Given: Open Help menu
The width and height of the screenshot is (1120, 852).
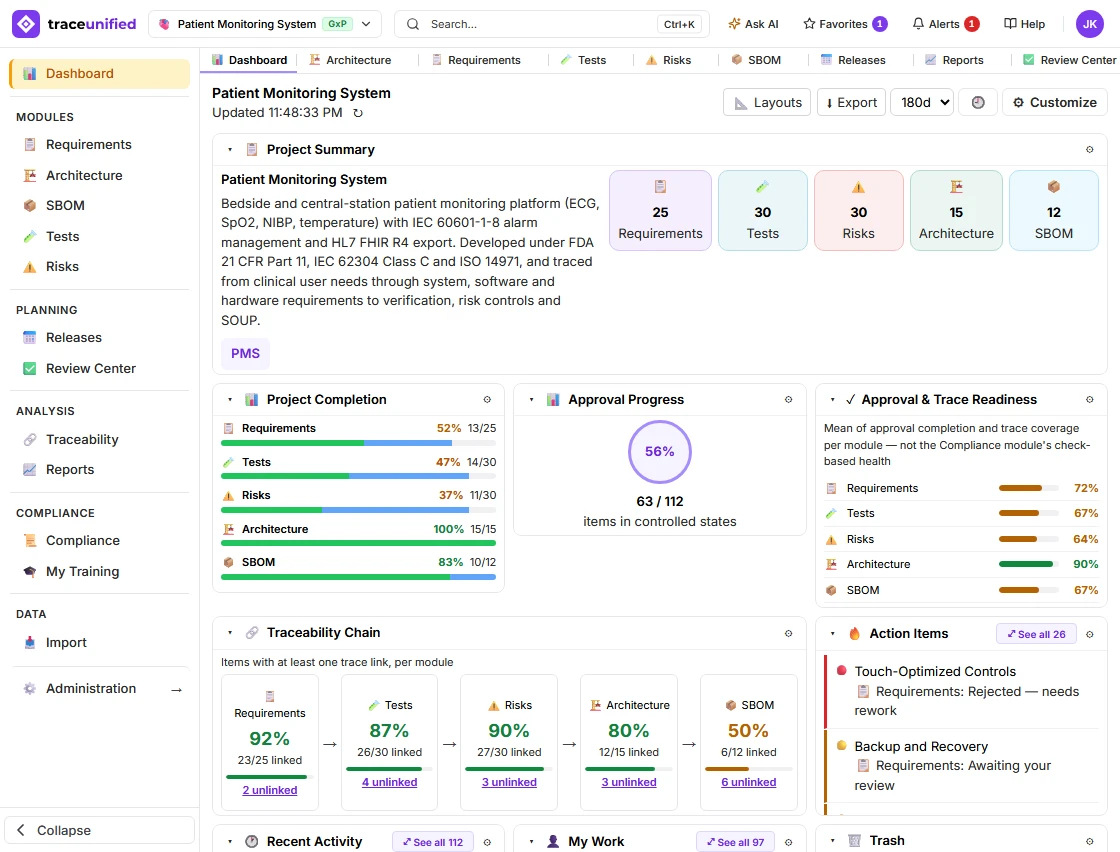Looking at the screenshot, I should coord(1024,24).
